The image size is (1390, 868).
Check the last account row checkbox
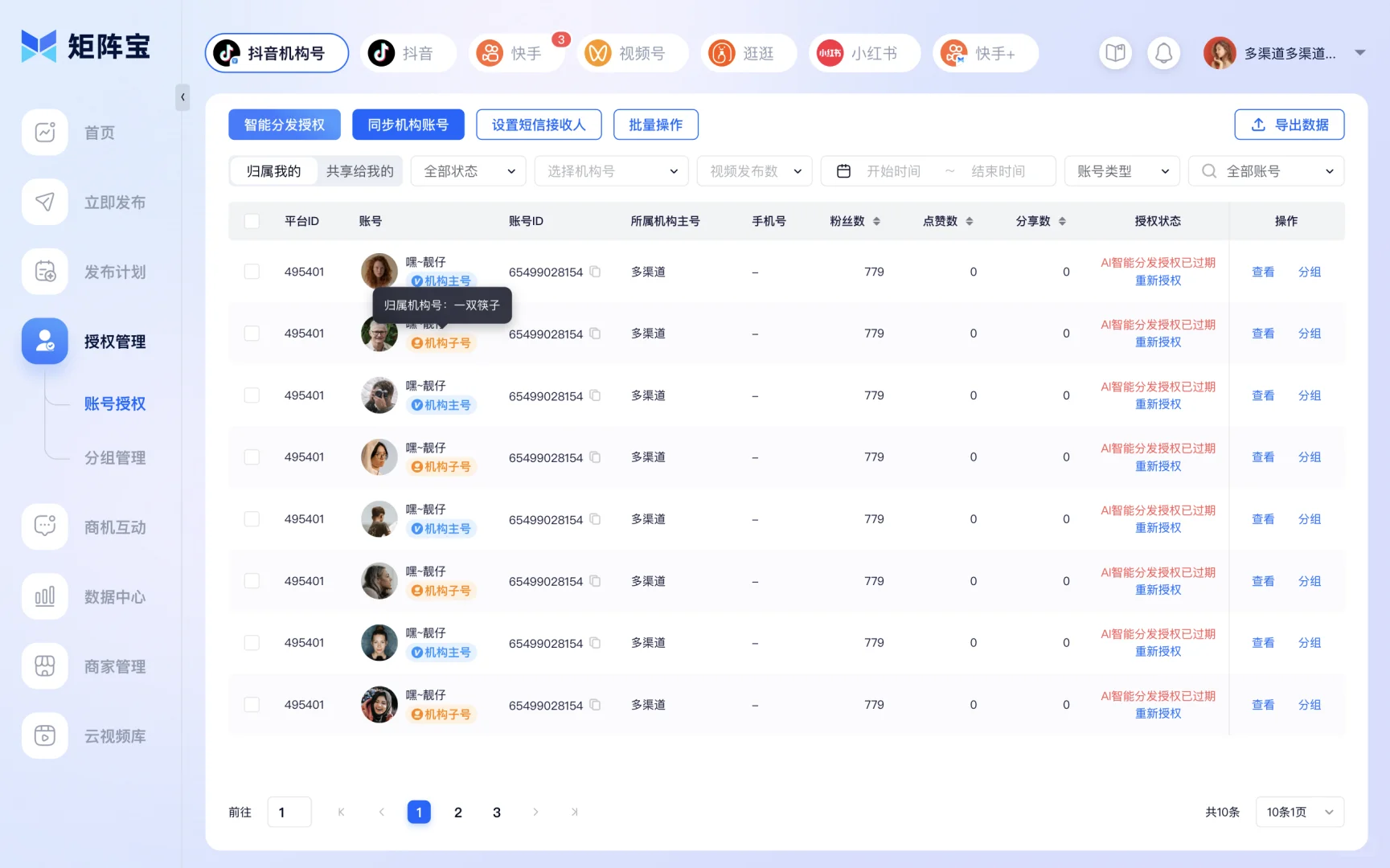click(x=252, y=705)
